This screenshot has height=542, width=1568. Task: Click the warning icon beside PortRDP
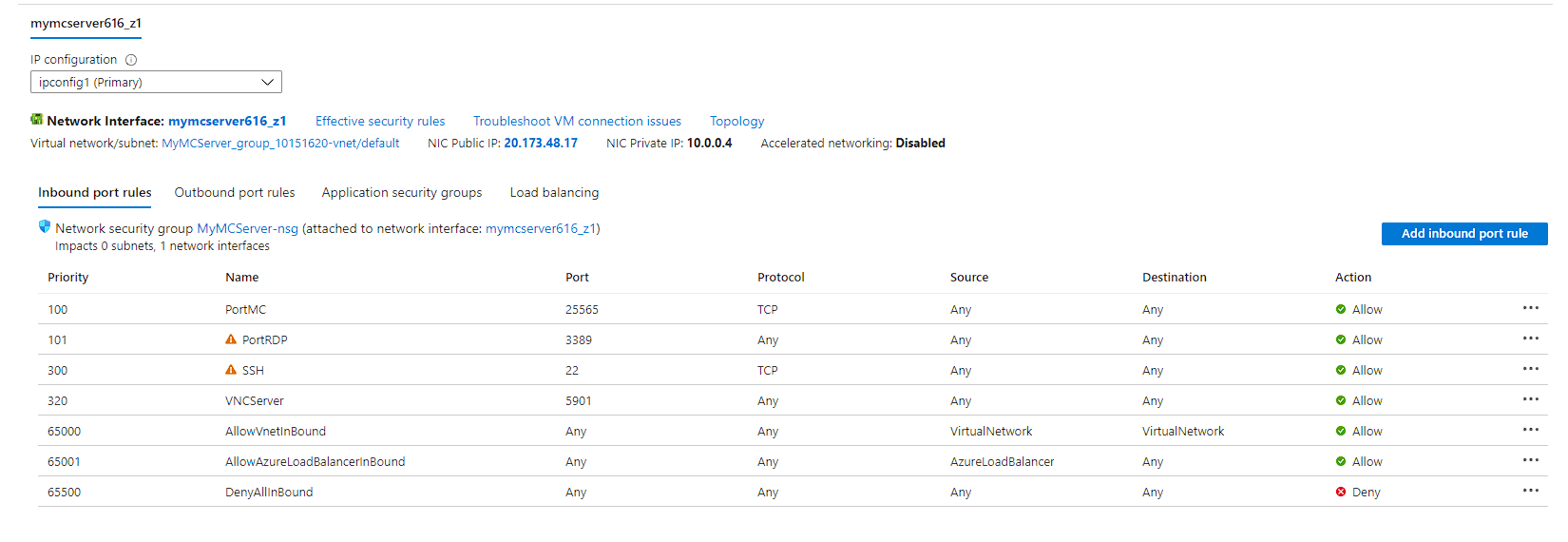(231, 339)
